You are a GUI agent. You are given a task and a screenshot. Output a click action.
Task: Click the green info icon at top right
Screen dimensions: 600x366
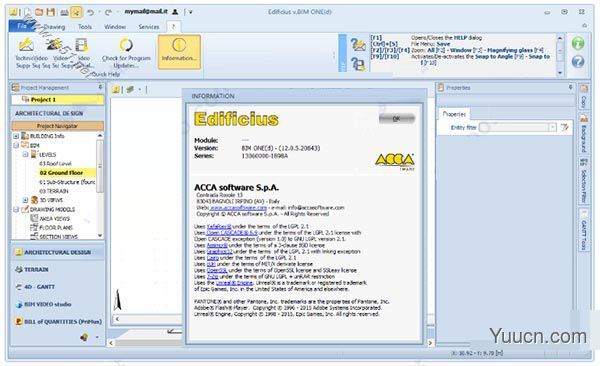(578, 44)
